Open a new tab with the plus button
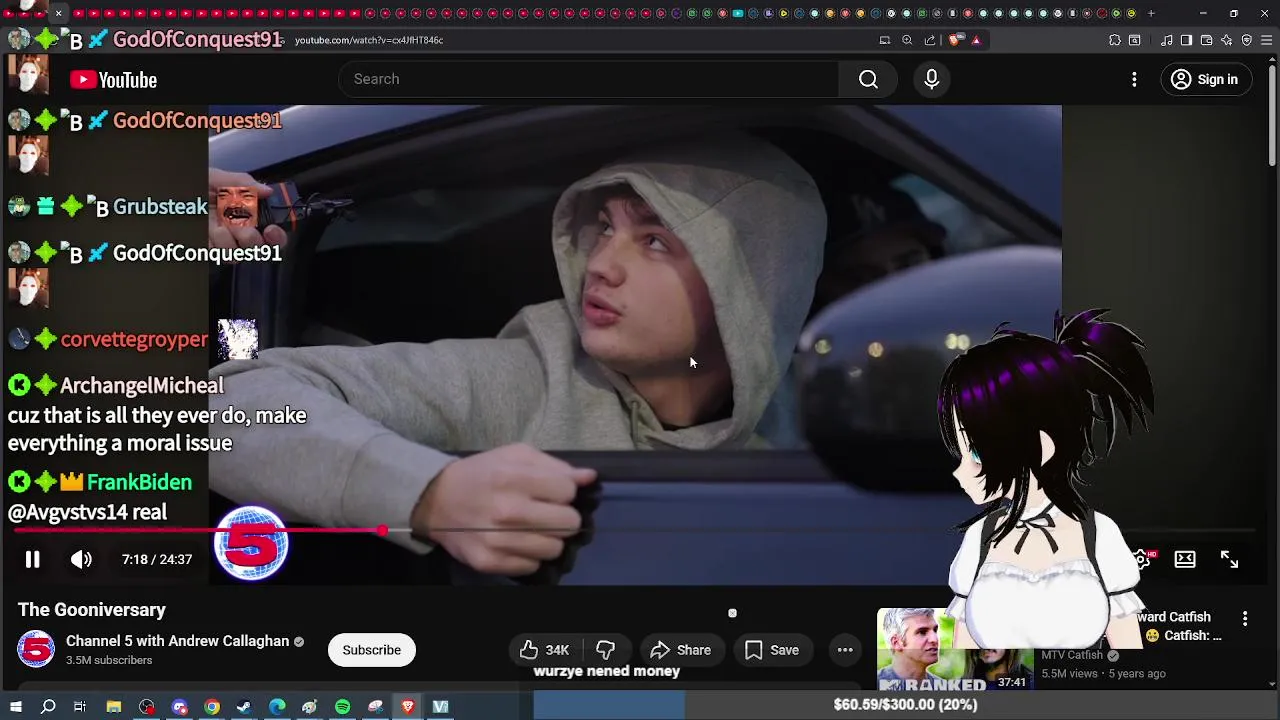This screenshot has height=720, width=1280. pos(1151,13)
